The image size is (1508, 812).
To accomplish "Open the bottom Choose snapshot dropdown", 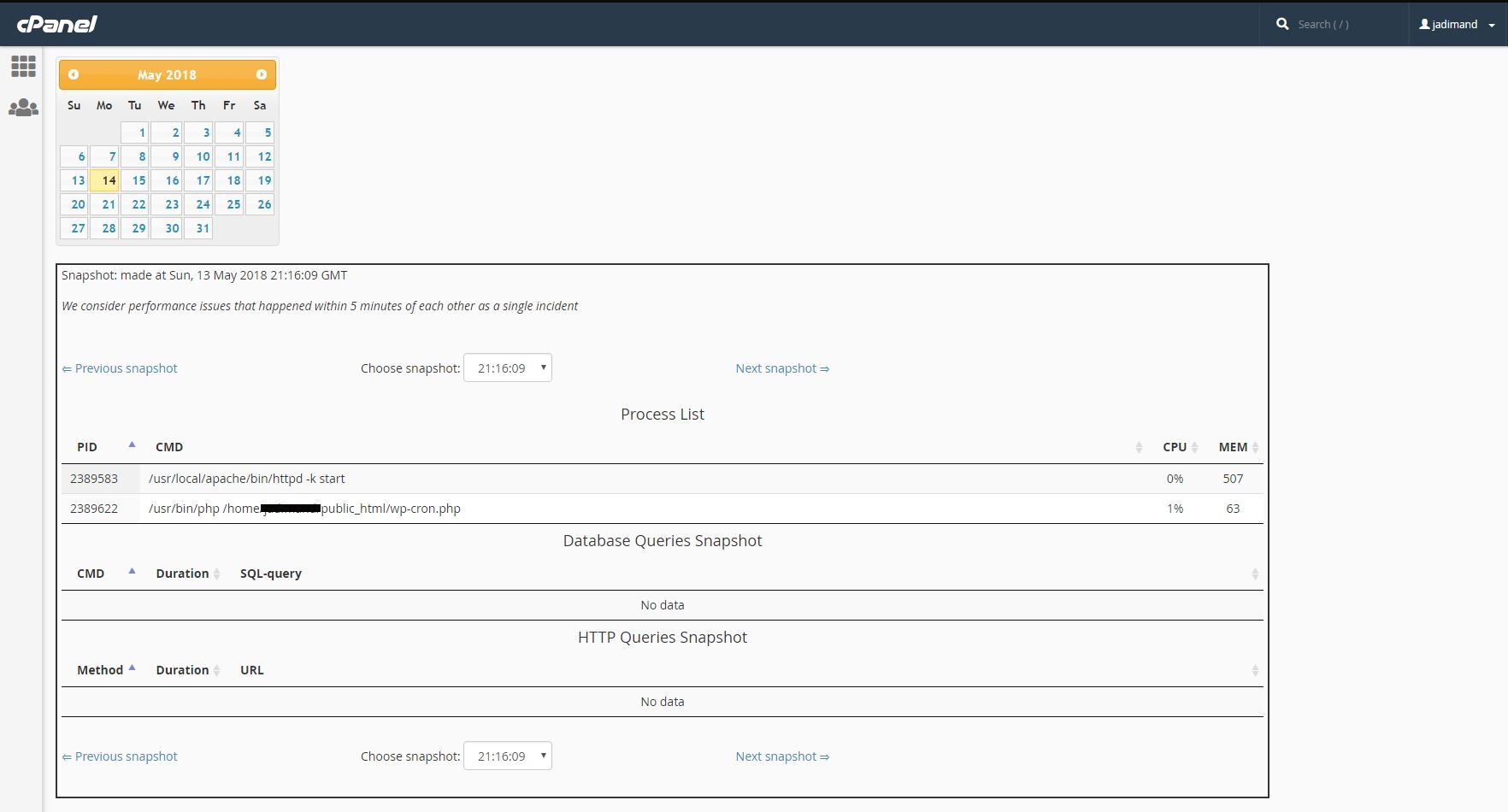I will pyautogui.click(x=508, y=756).
